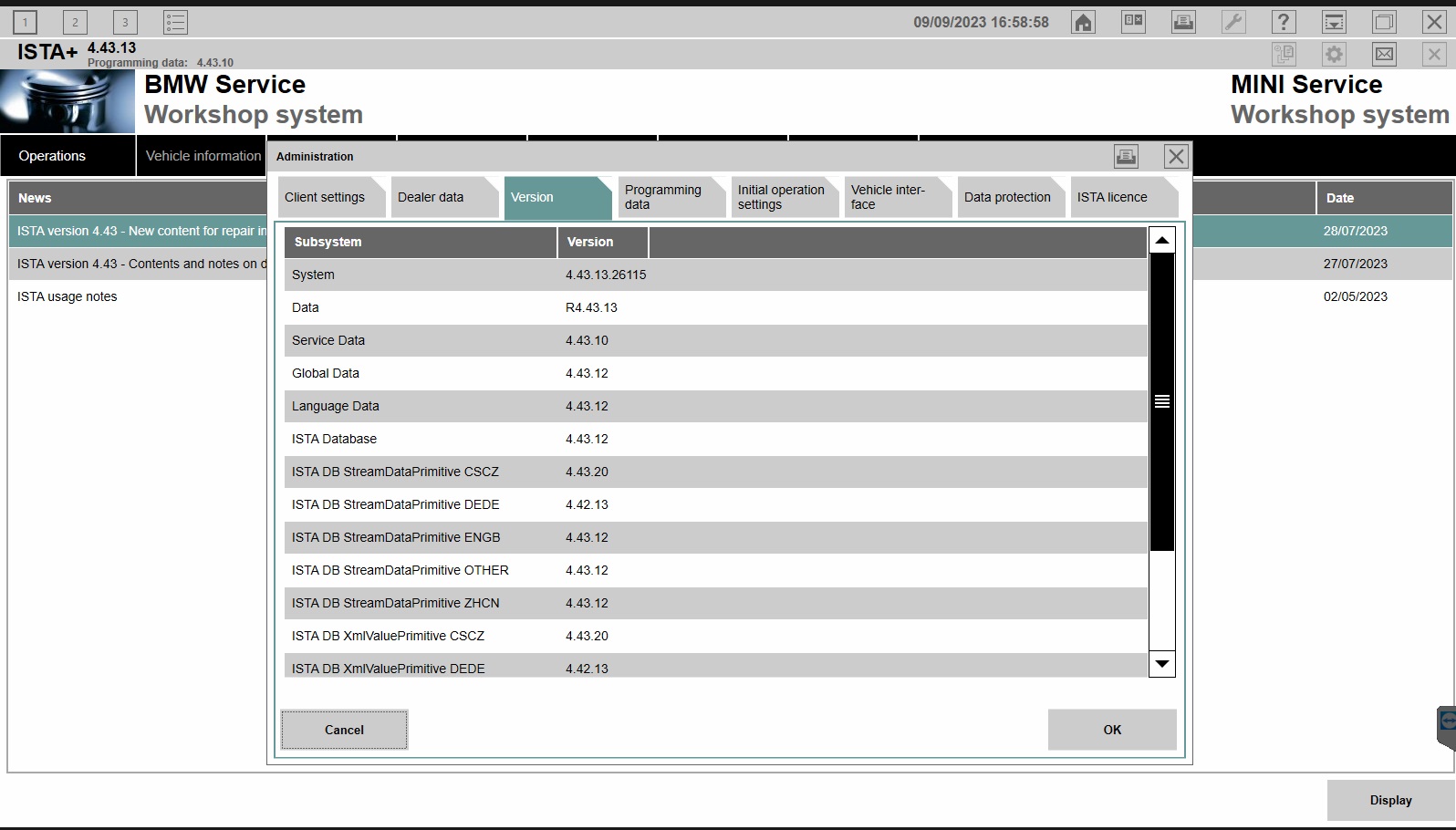Switch to Client settings tab
The image size is (1456, 830).
click(x=330, y=197)
